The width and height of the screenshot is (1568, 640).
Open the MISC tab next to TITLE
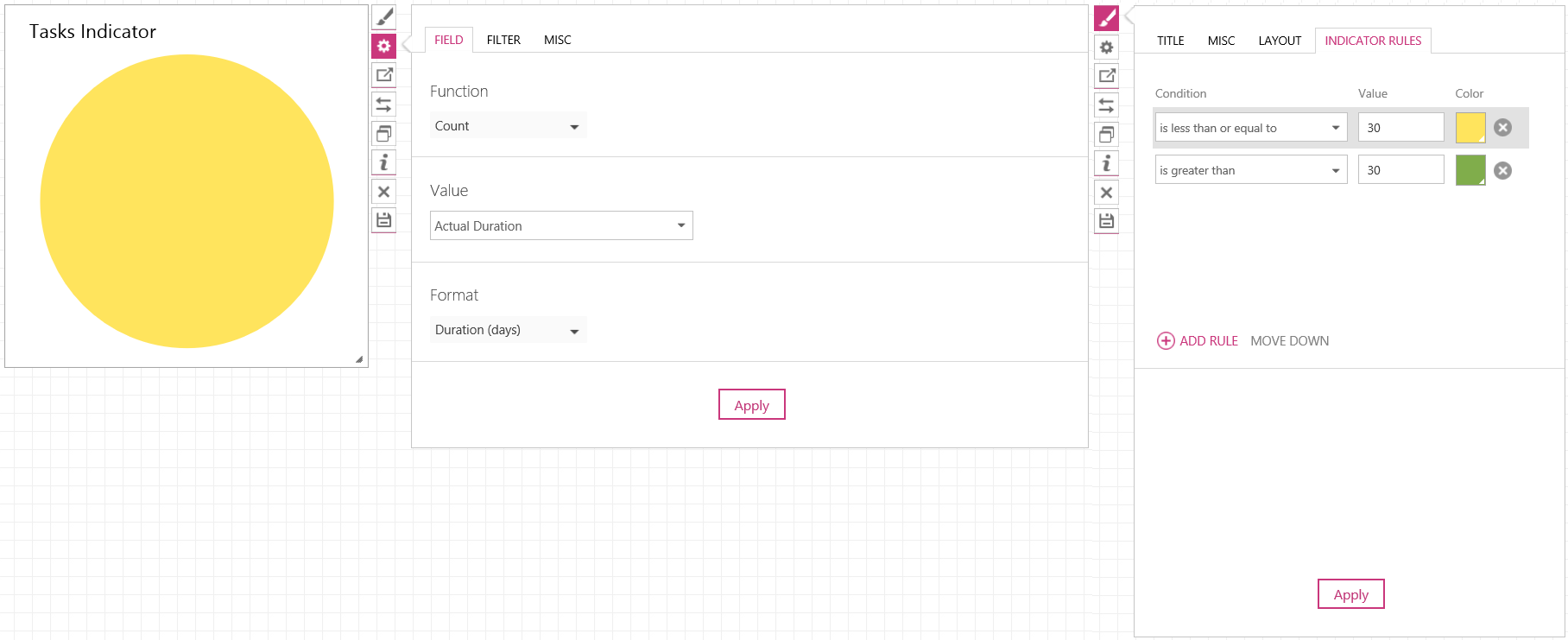1222,41
